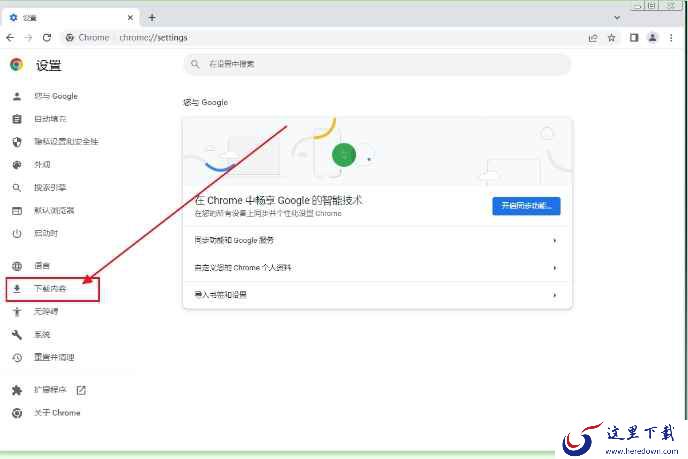Open the Accessibility sidebar section
This screenshot has height=459, width=688.
(x=46, y=312)
